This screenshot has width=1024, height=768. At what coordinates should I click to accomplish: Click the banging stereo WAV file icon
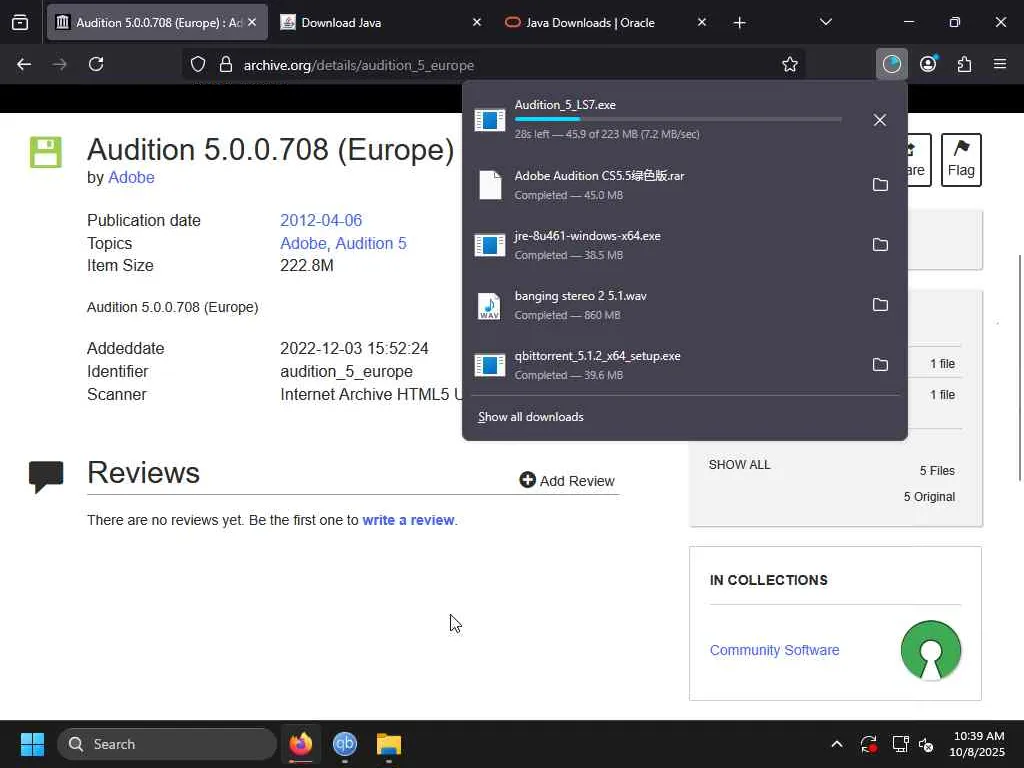pyautogui.click(x=490, y=306)
